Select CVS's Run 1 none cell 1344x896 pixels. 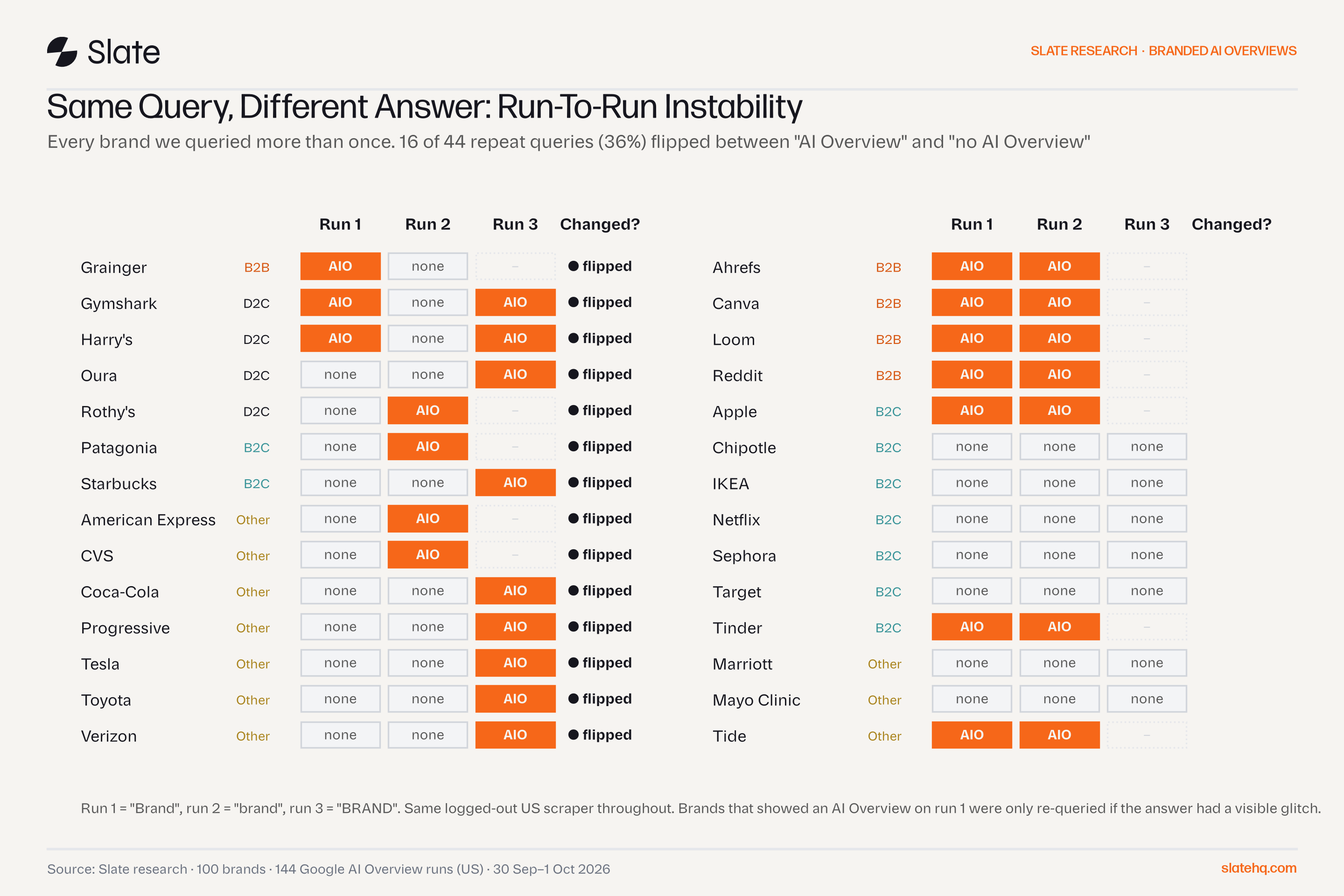point(341,555)
